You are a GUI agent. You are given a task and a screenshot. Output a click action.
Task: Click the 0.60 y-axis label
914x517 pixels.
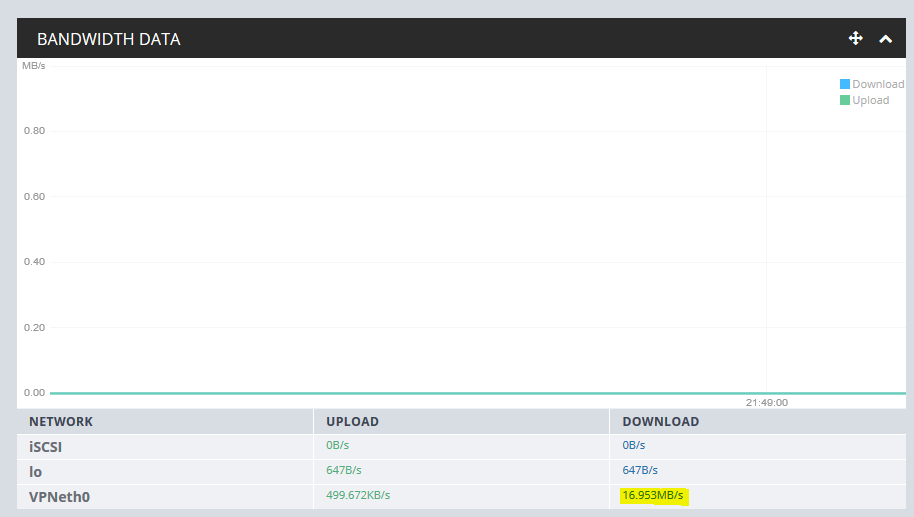(34, 196)
